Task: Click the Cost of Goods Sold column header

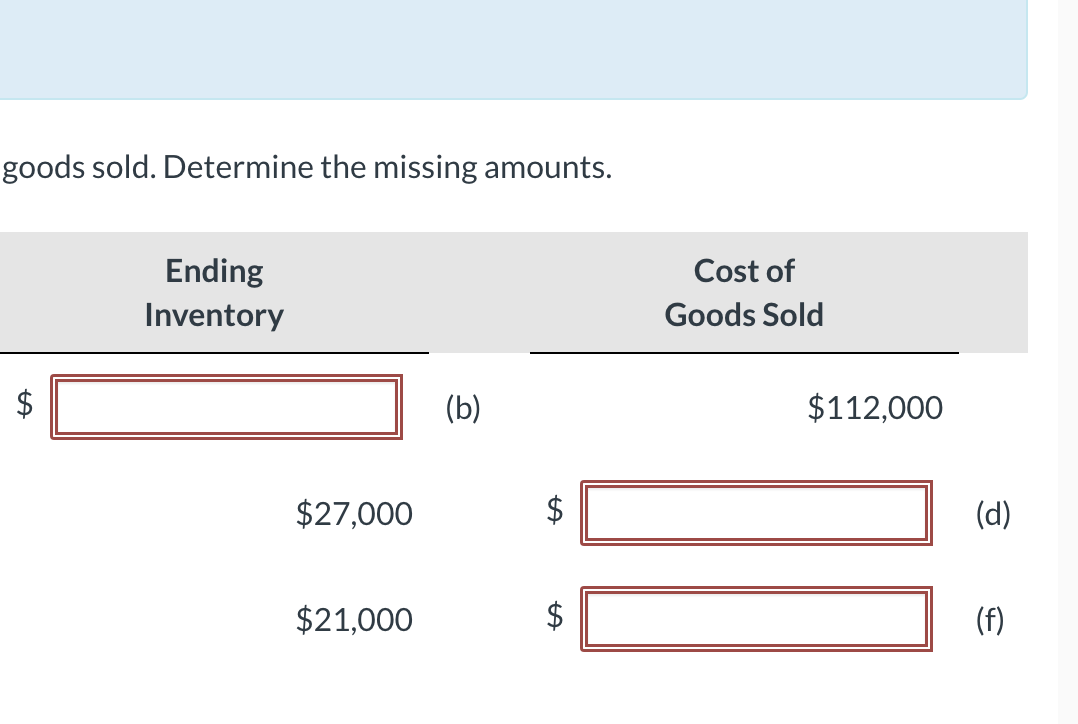Action: point(743,292)
